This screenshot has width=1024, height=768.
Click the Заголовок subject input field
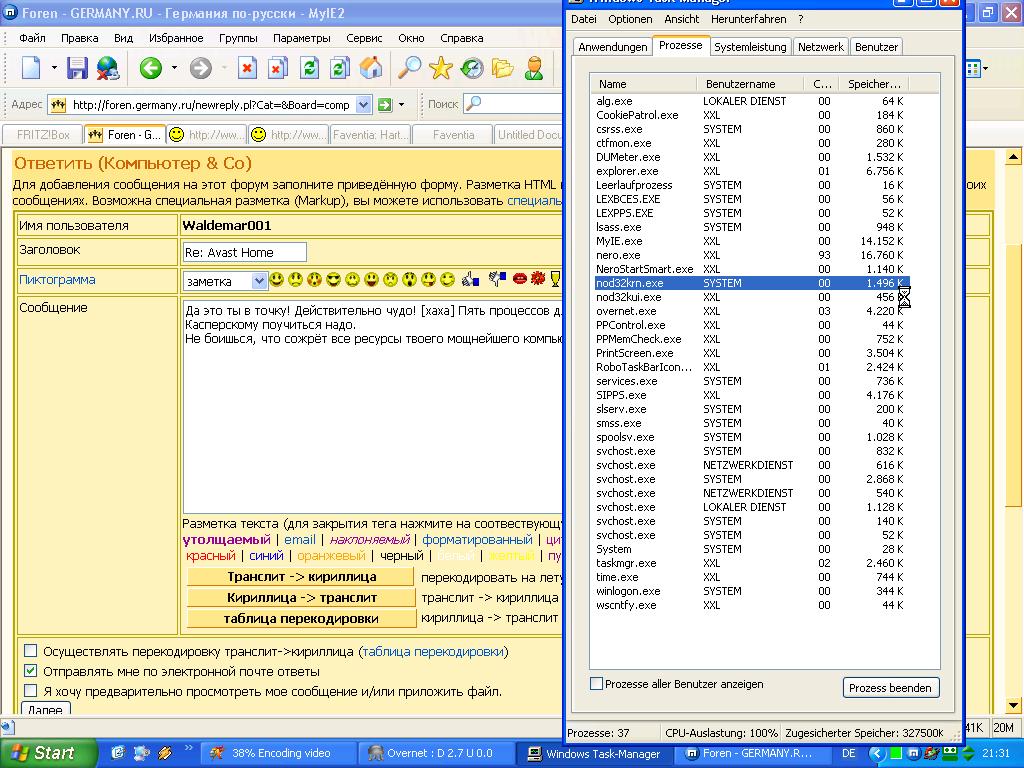point(244,252)
